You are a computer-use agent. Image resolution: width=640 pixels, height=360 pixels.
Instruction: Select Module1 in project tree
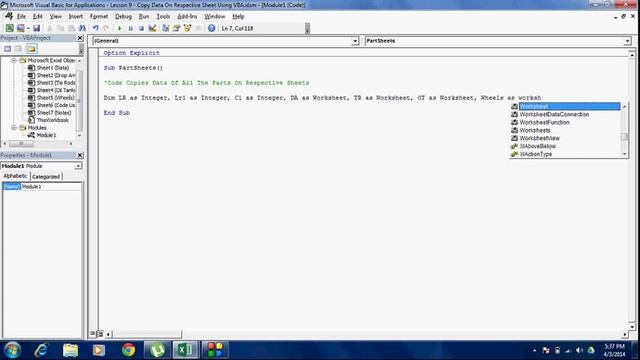tap(46, 135)
